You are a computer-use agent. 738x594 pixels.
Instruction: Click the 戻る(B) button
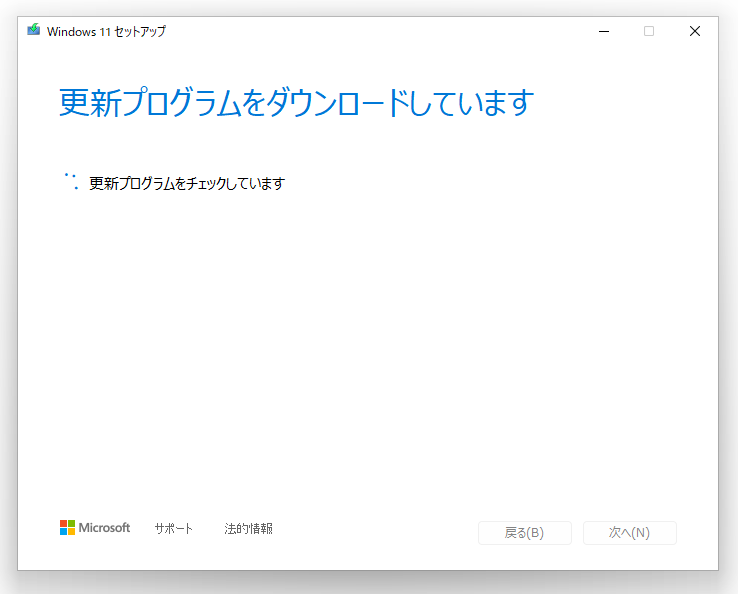click(x=525, y=533)
